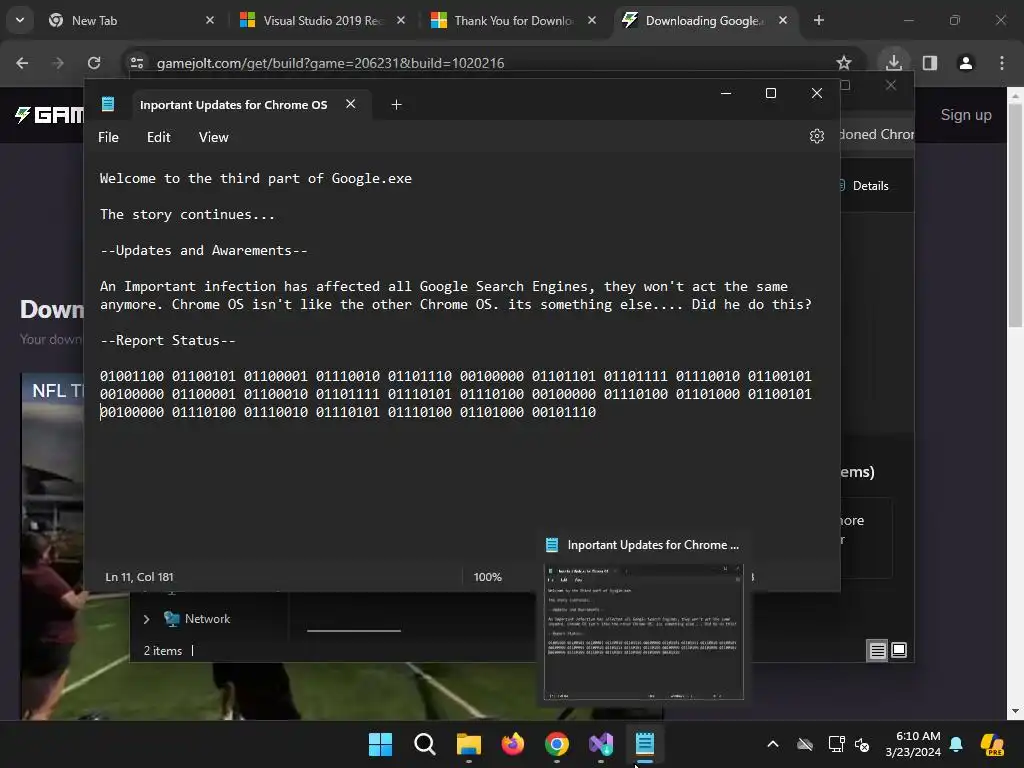Go back in Chrome
This screenshot has width=1024, height=768.
point(22,63)
